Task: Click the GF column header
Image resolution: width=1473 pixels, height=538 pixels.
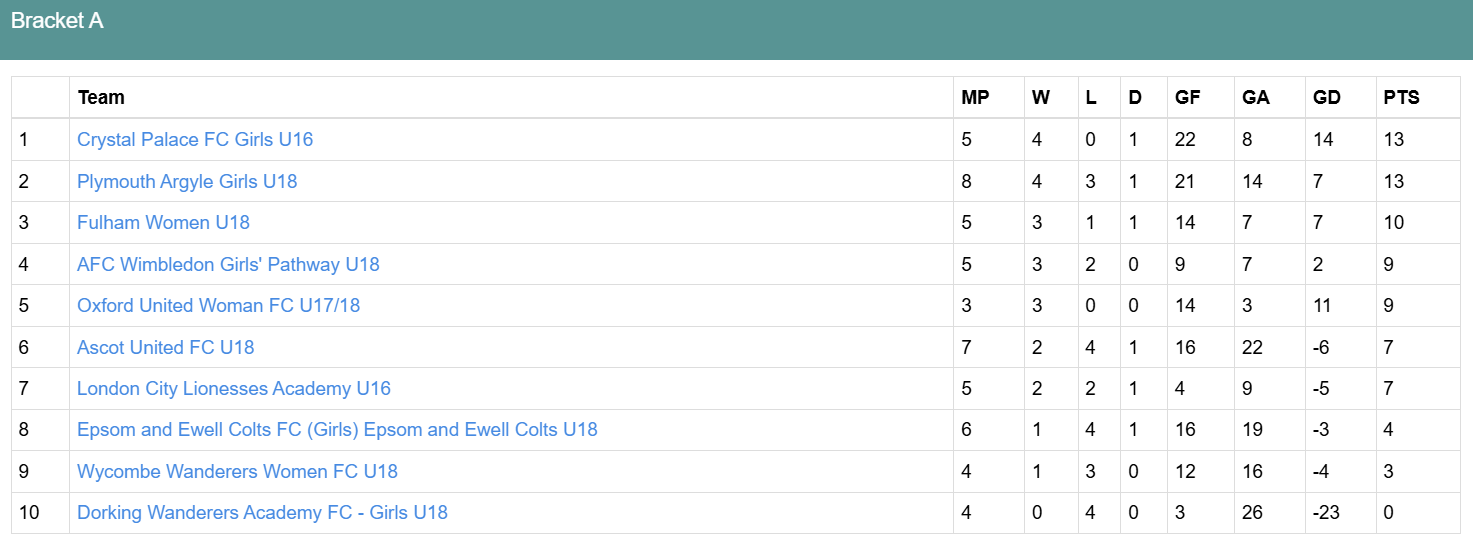Action: click(x=1188, y=97)
